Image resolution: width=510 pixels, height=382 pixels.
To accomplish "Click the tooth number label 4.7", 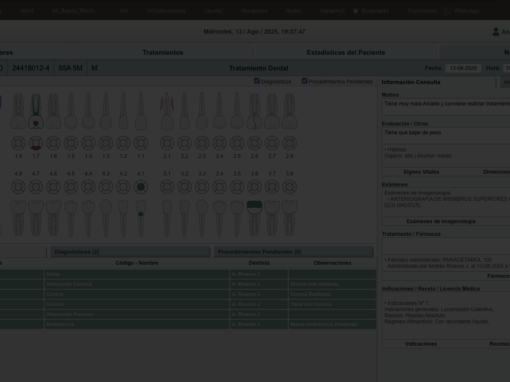I will click(36, 174).
